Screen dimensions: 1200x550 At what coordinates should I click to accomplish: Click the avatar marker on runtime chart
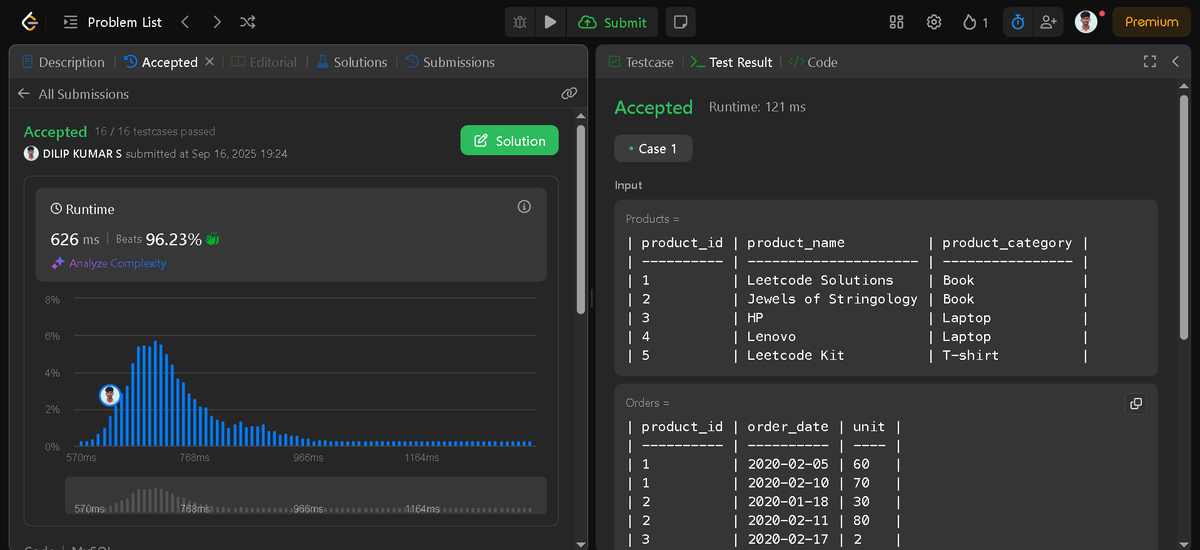point(110,395)
